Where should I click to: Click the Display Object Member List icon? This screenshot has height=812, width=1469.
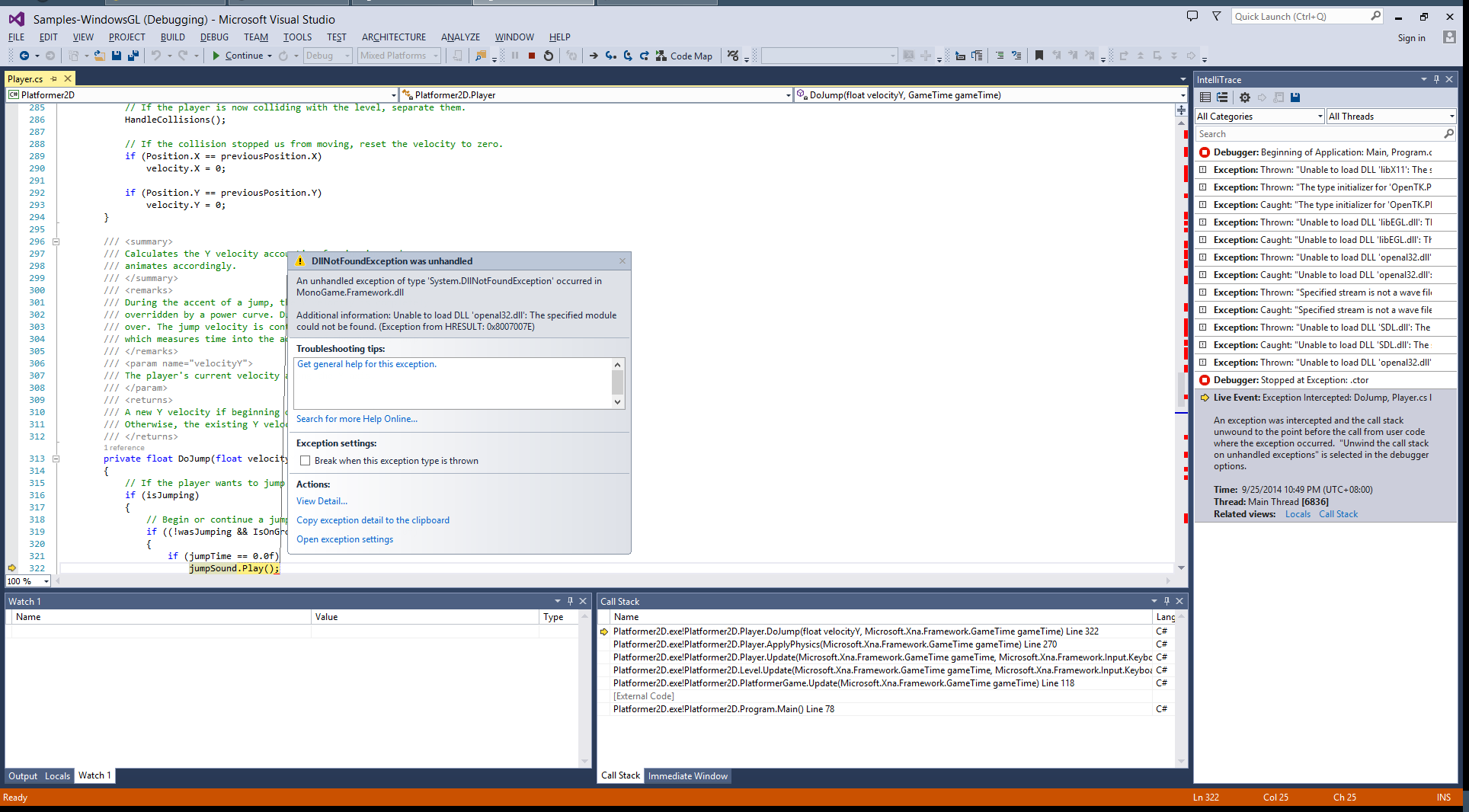[x=960, y=56]
